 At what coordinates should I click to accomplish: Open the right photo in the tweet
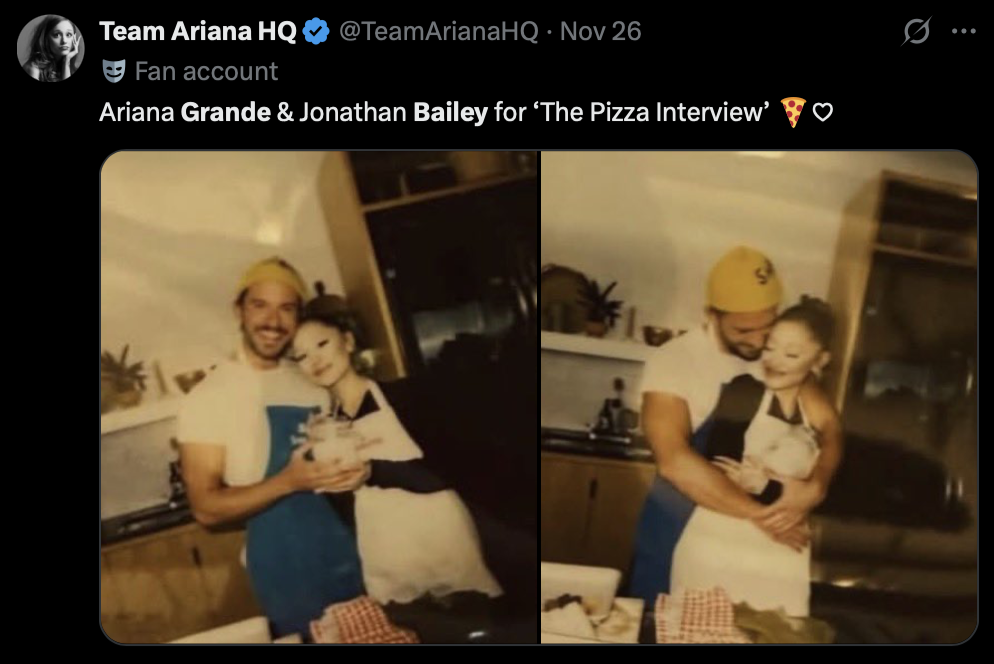click(759, 397)
